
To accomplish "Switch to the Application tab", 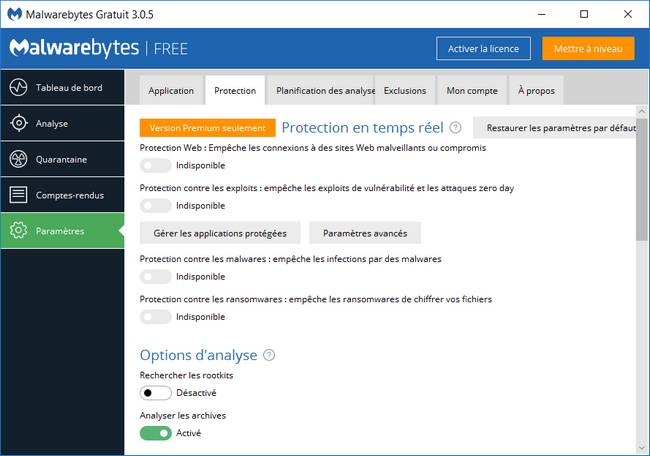I will (171, 91).
